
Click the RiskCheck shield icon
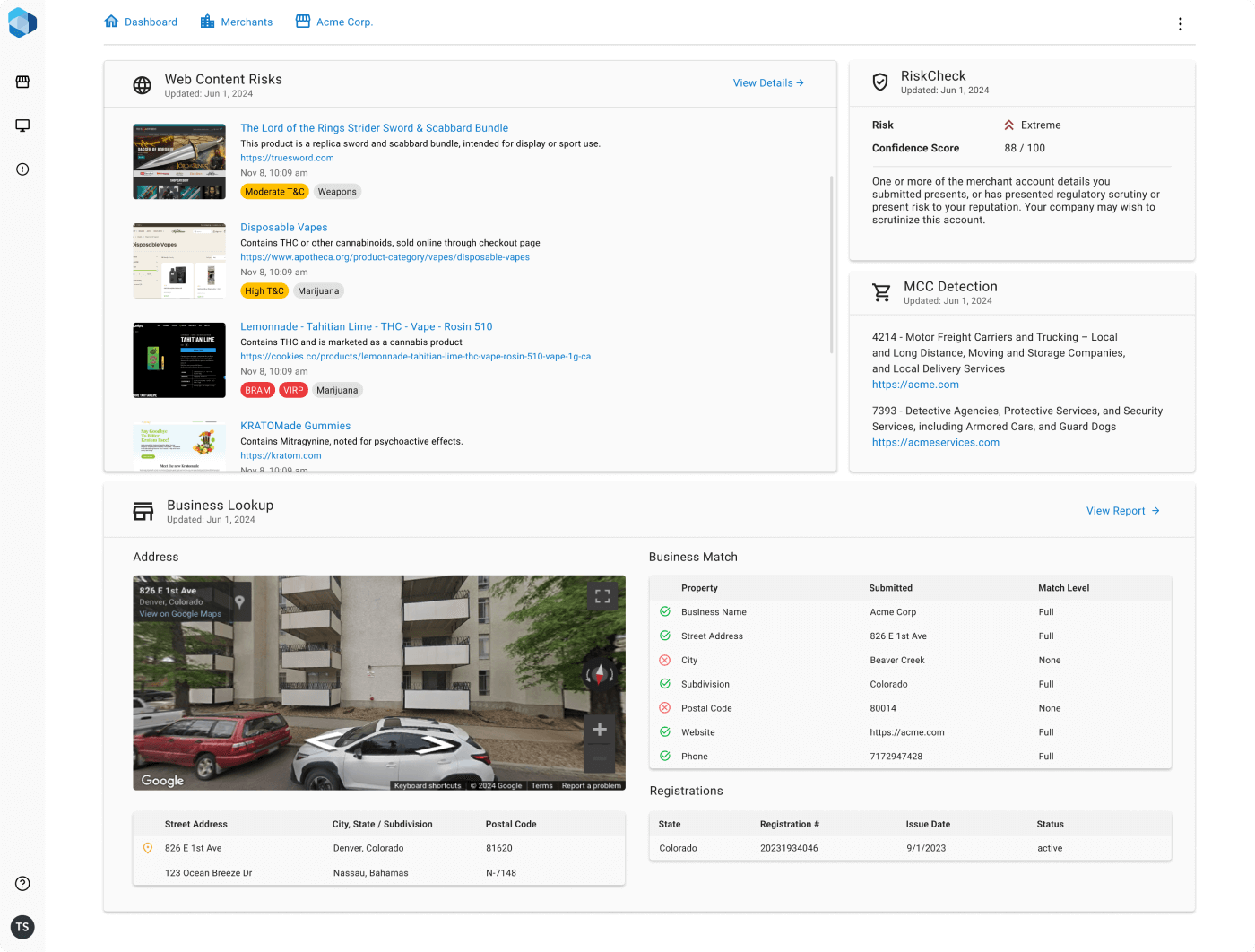point(881,82)
